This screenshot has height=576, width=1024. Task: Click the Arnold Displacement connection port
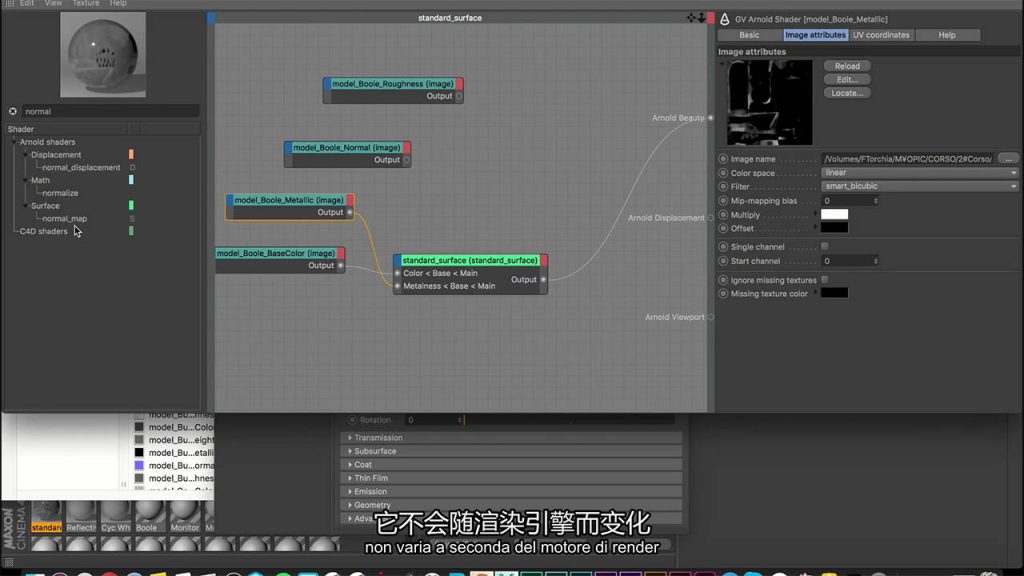pyautogui.click(x=711, y=218)
